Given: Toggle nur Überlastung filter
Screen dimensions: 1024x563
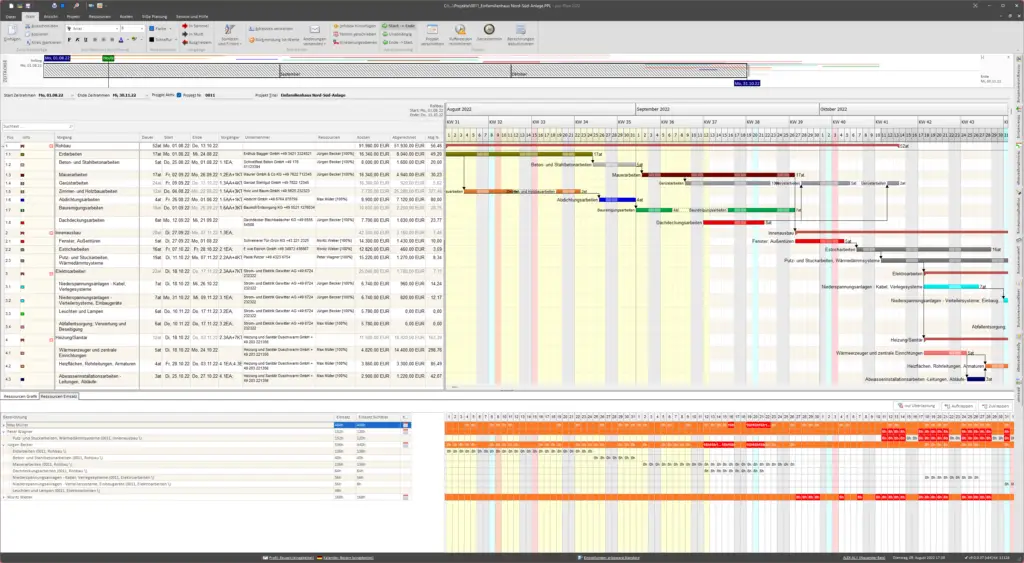Looking at the screenshot, I should point(916,406).
